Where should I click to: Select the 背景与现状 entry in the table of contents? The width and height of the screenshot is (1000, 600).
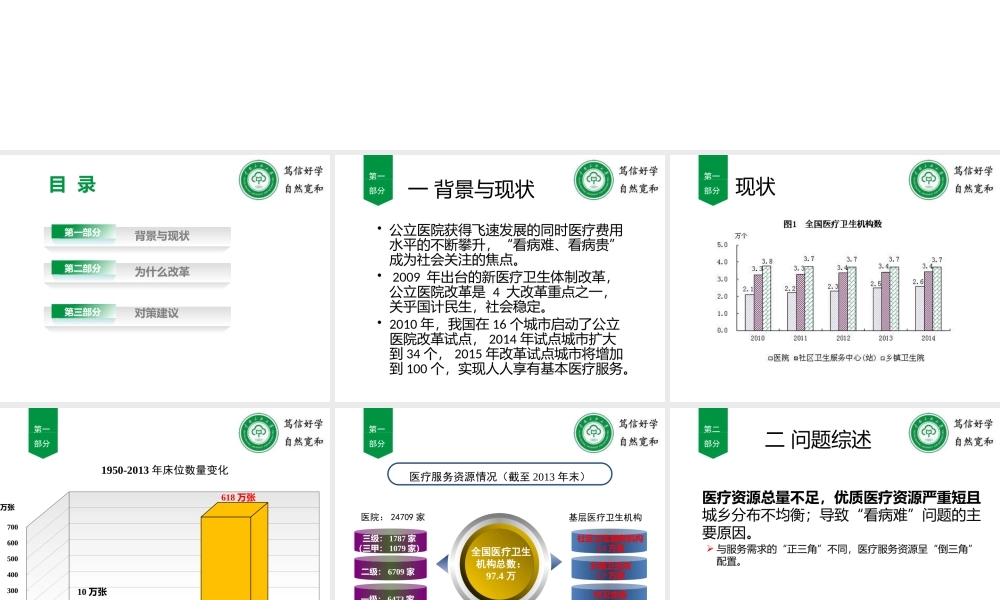click(161, 235)
